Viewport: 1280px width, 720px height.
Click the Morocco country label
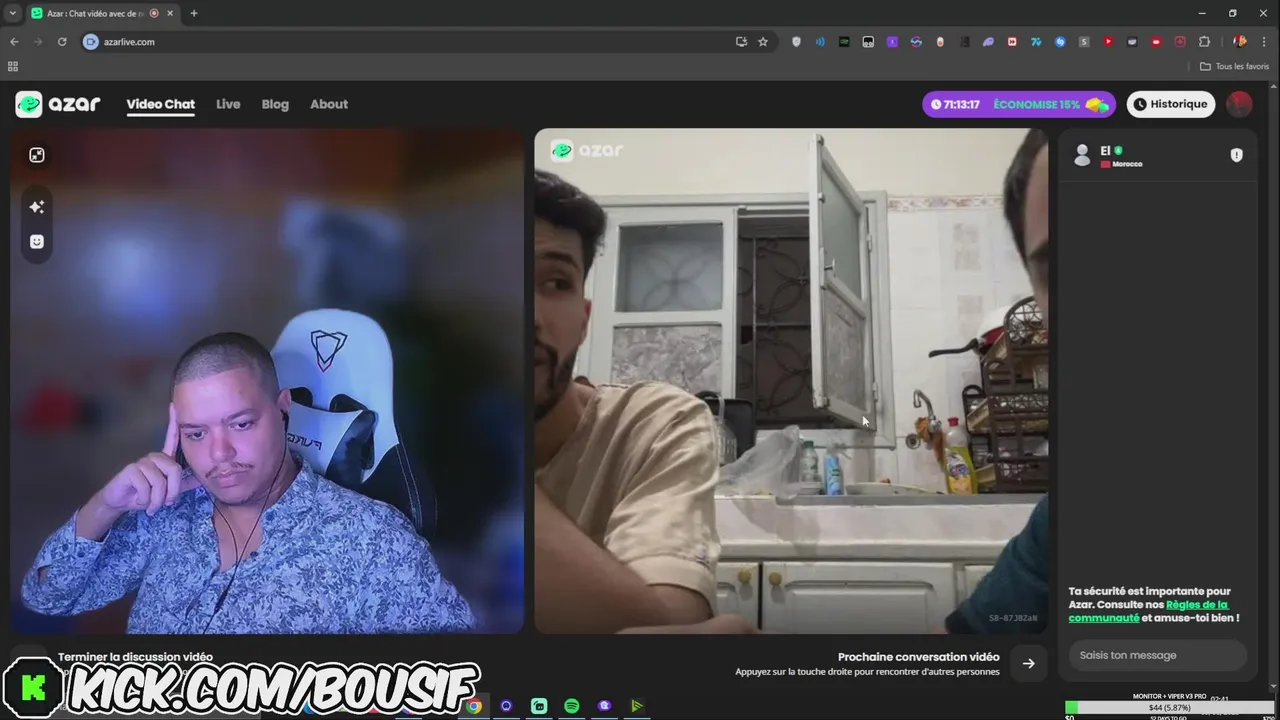1127,164
